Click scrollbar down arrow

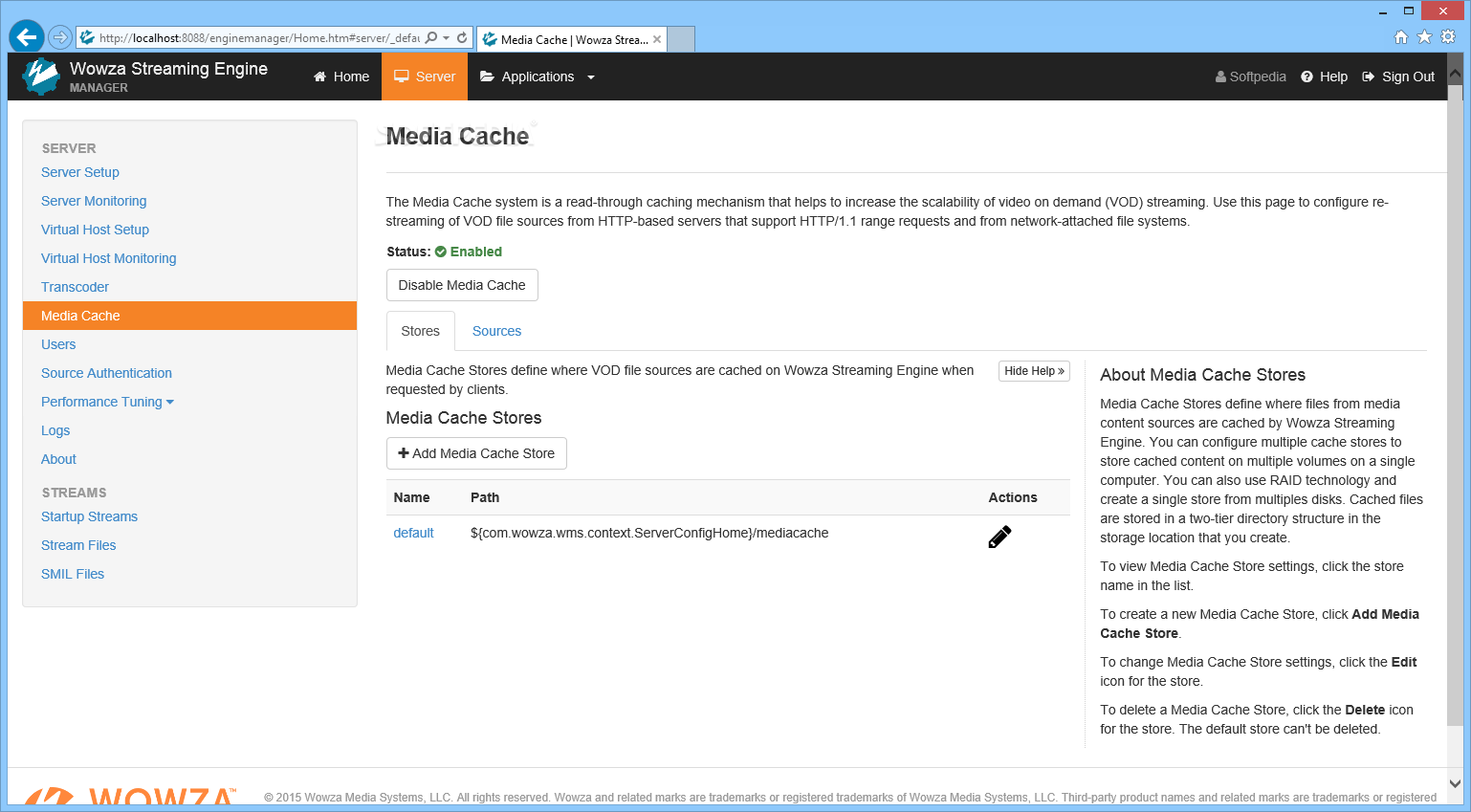[1455, 783]
